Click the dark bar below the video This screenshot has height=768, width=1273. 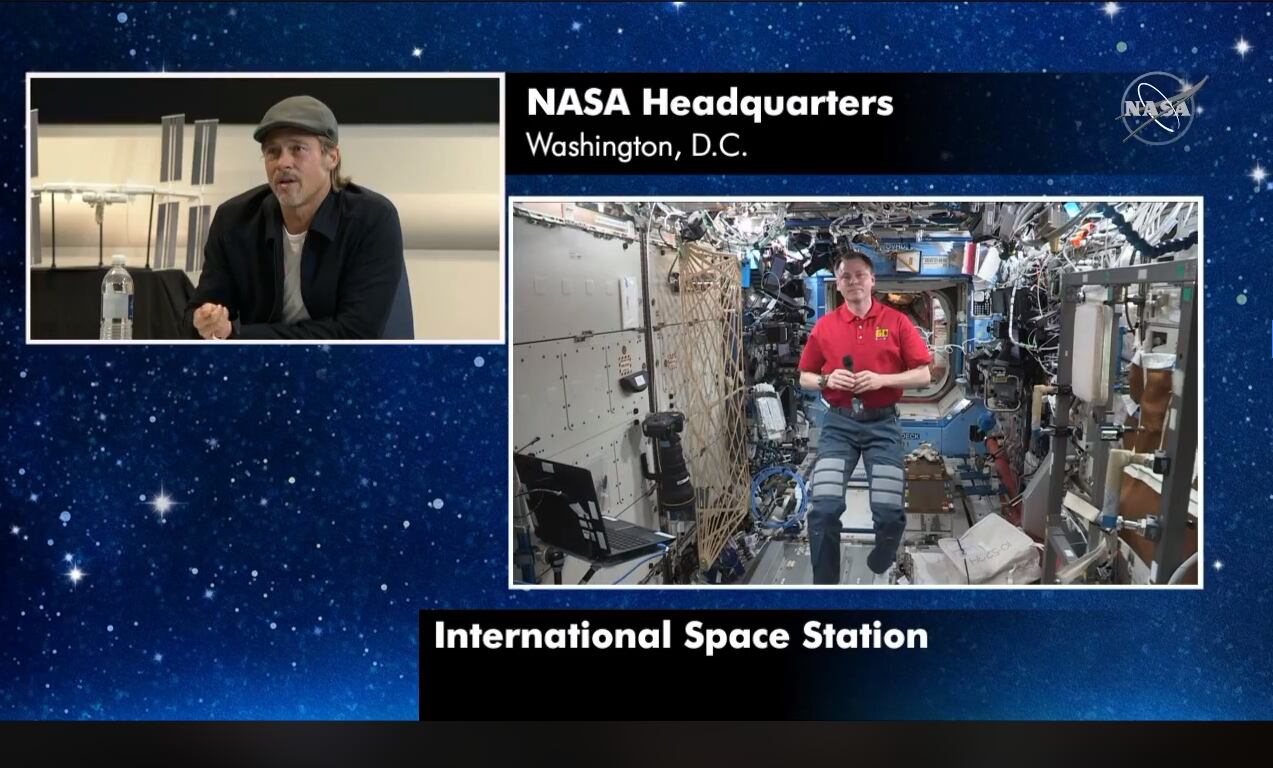[636, 744]
